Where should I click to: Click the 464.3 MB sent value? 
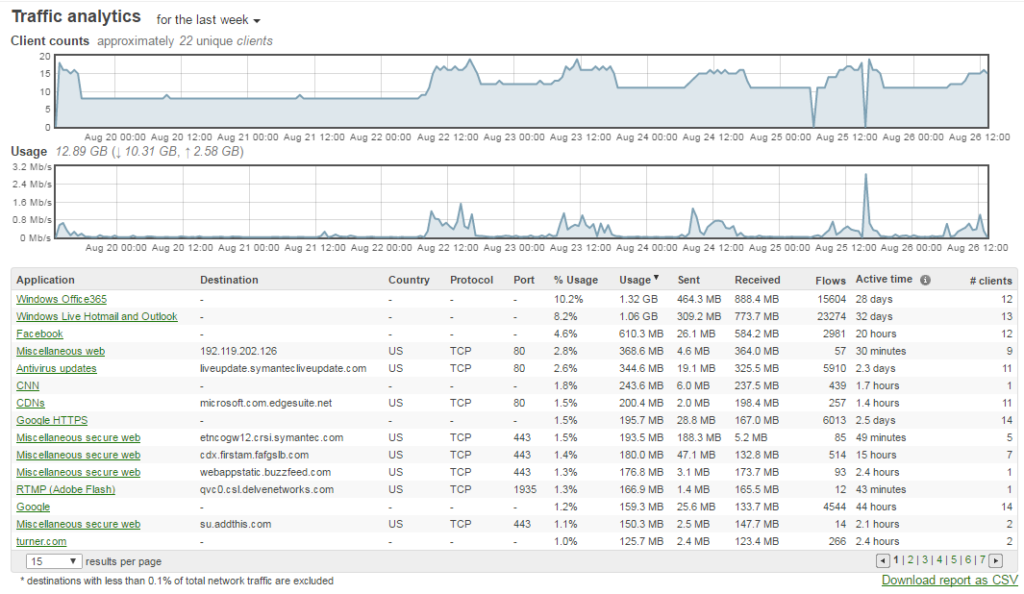(699, 299)
